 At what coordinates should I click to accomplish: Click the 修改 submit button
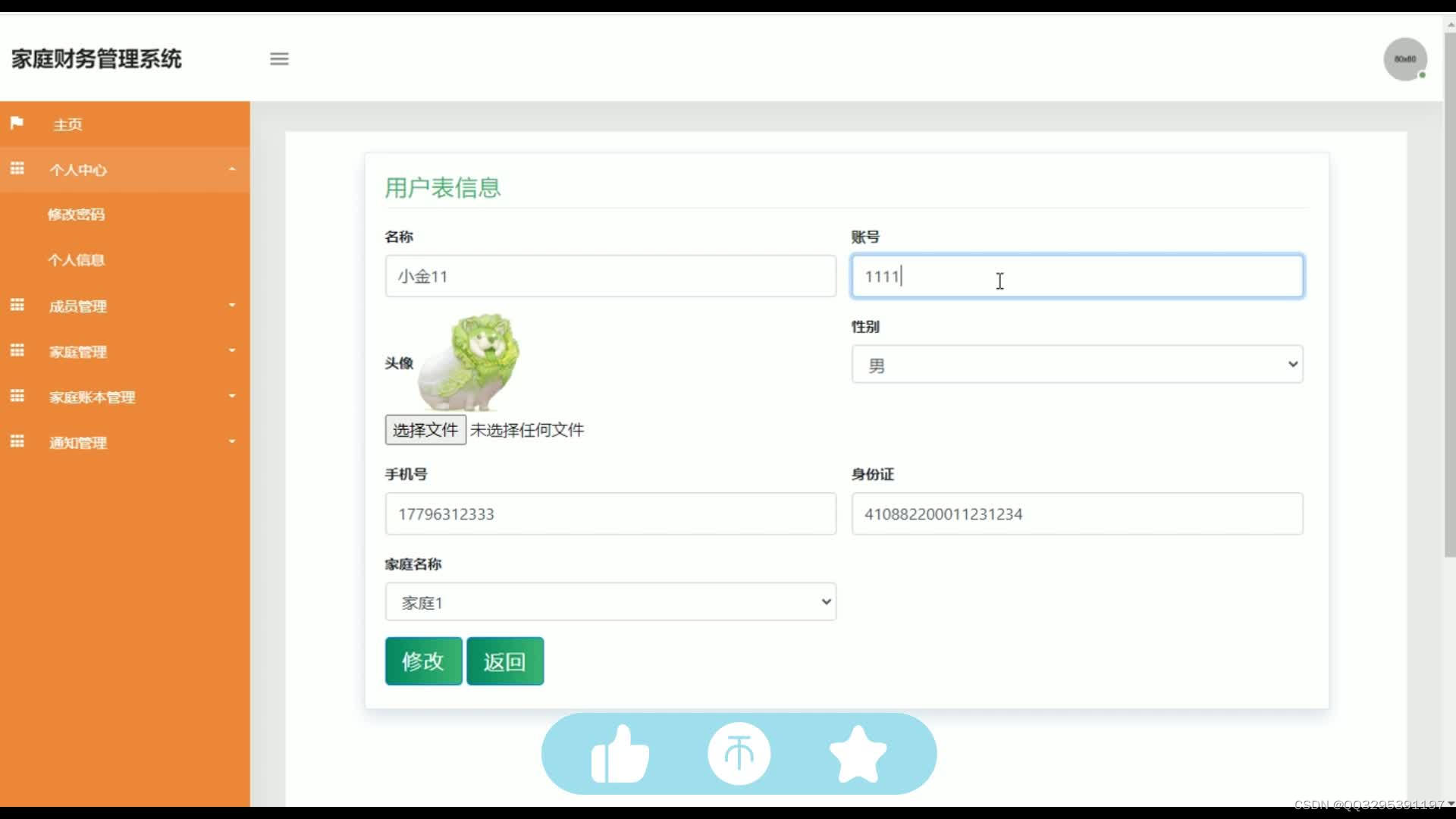[422, 661]
